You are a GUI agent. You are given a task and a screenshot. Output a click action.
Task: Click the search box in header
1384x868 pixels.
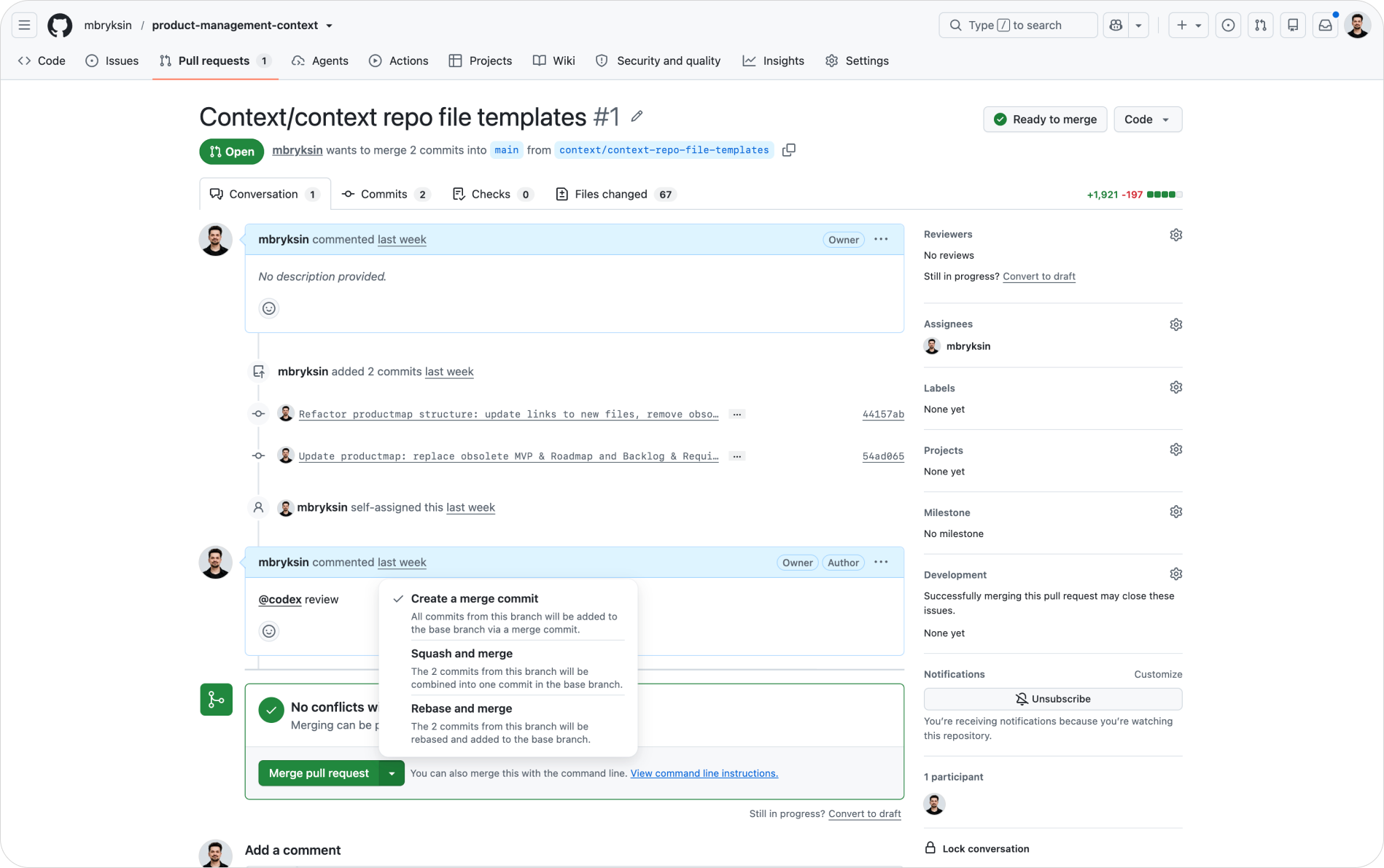pos(1018,25)
